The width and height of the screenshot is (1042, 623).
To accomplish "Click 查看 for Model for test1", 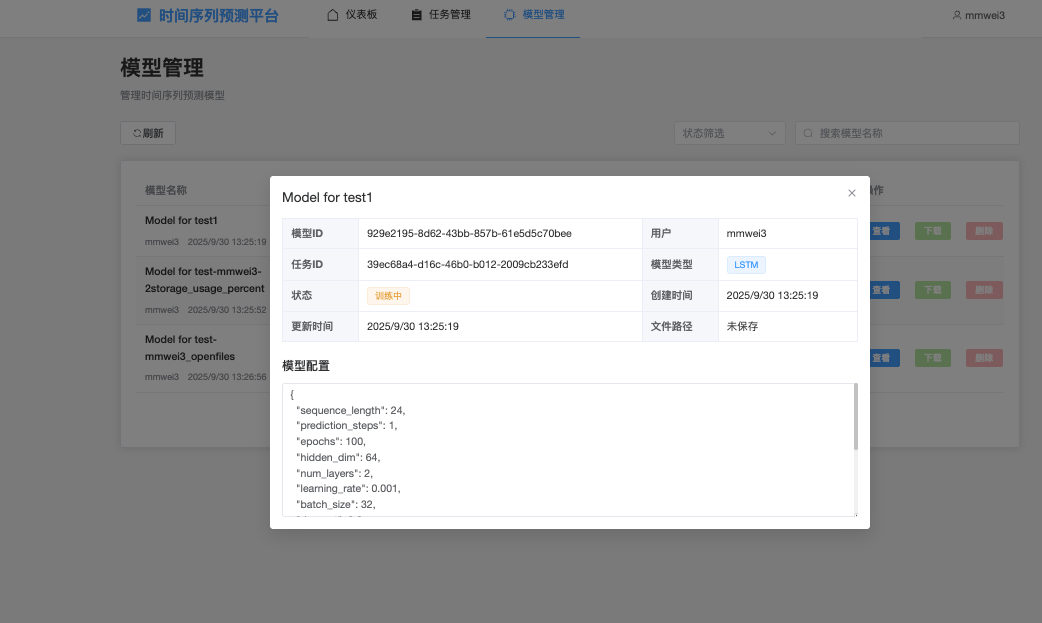I will click(884, 231).
